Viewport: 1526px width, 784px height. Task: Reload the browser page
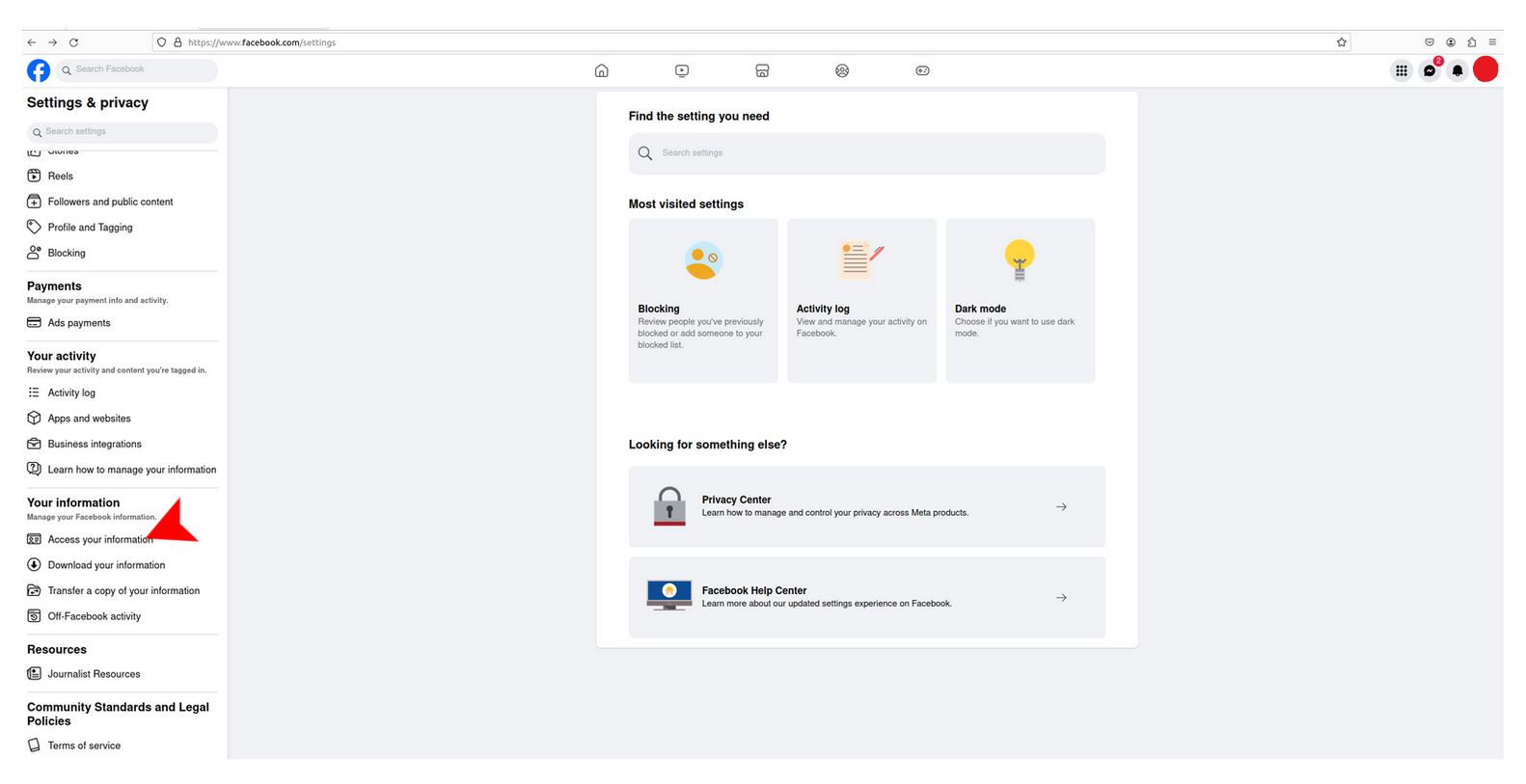(73, 42)
